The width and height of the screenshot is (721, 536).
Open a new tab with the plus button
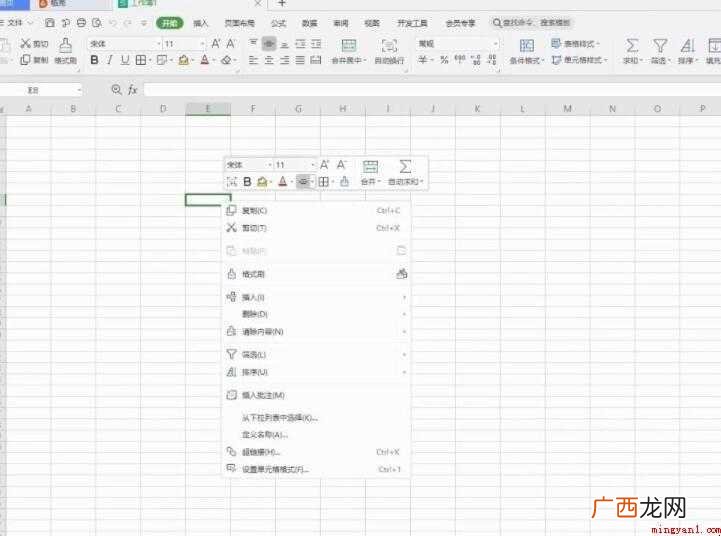pyautogui.click(x=282, y=4)
